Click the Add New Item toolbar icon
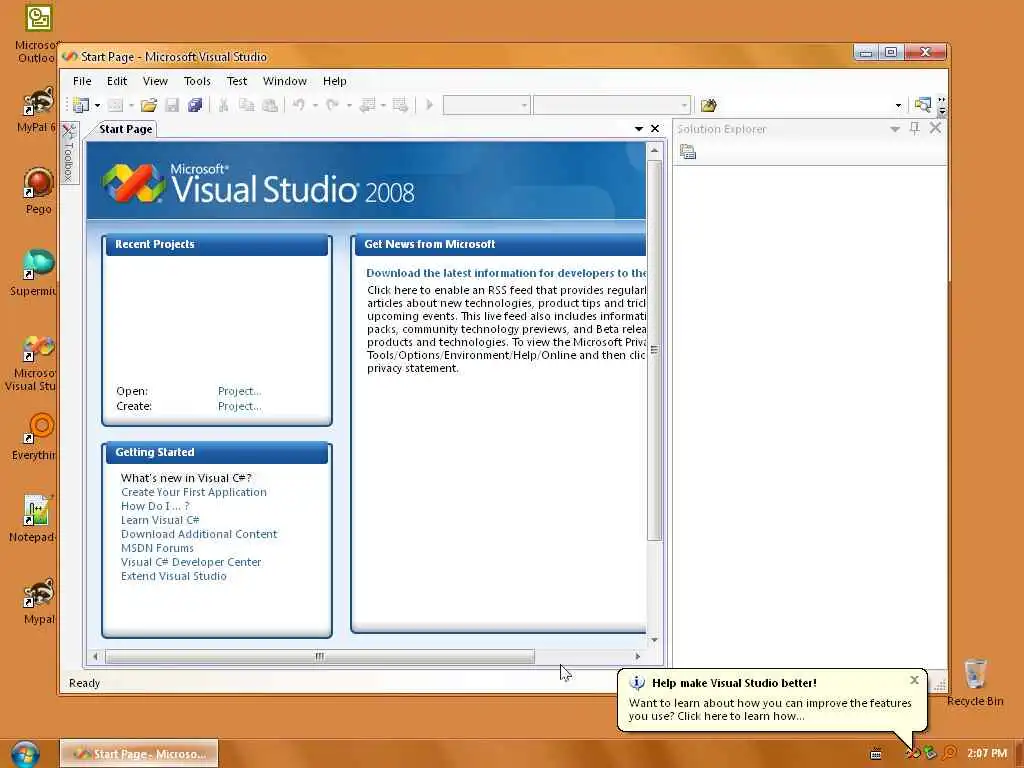 coord(116,105)
